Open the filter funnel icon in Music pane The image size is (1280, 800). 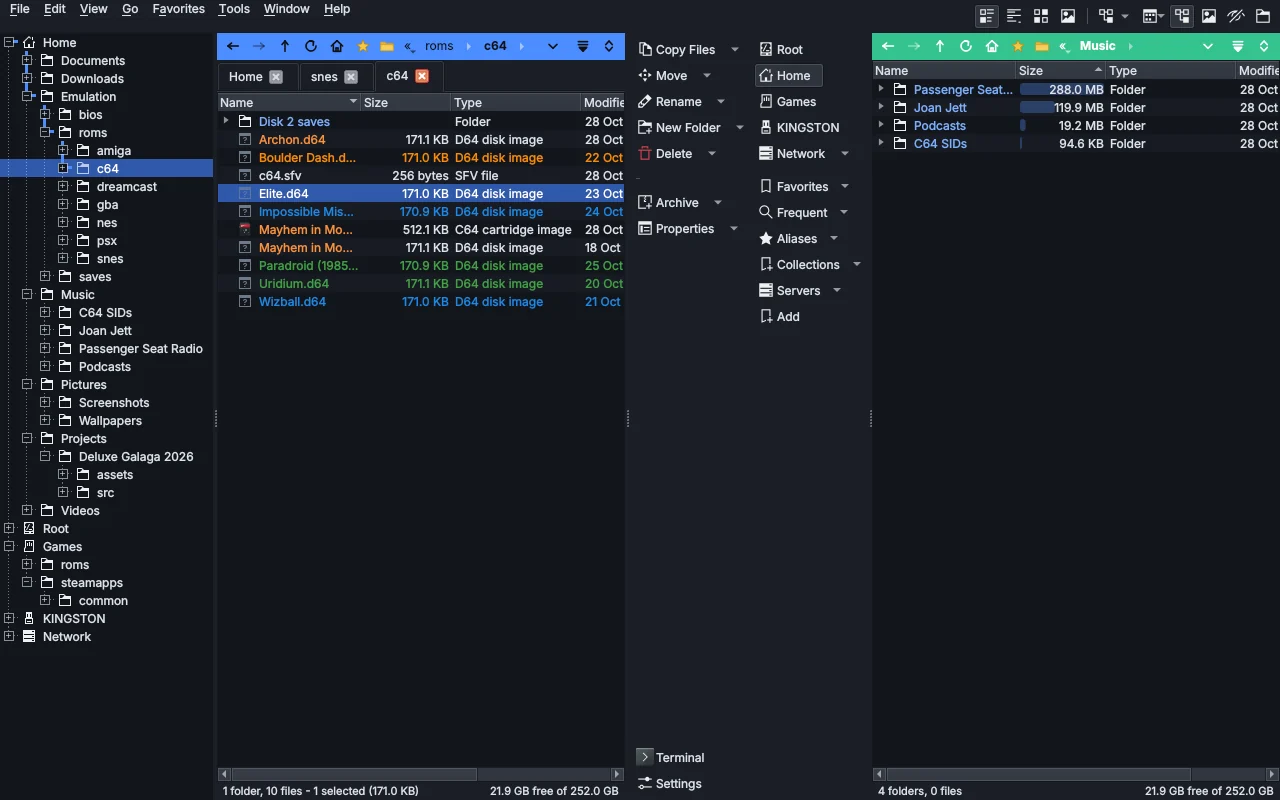point(1238,46)
